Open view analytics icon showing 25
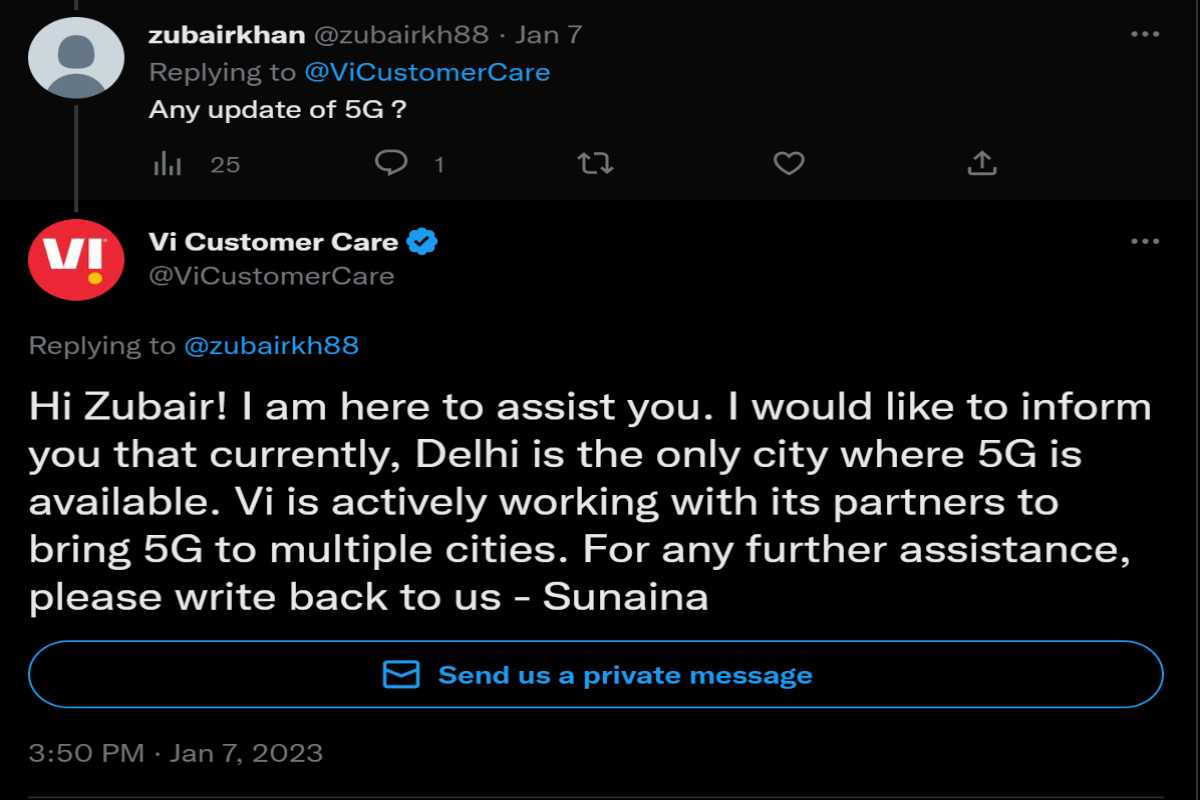The height and width of the screenshot is (800, 1200). pyautogui.click(x=167, y=164)
